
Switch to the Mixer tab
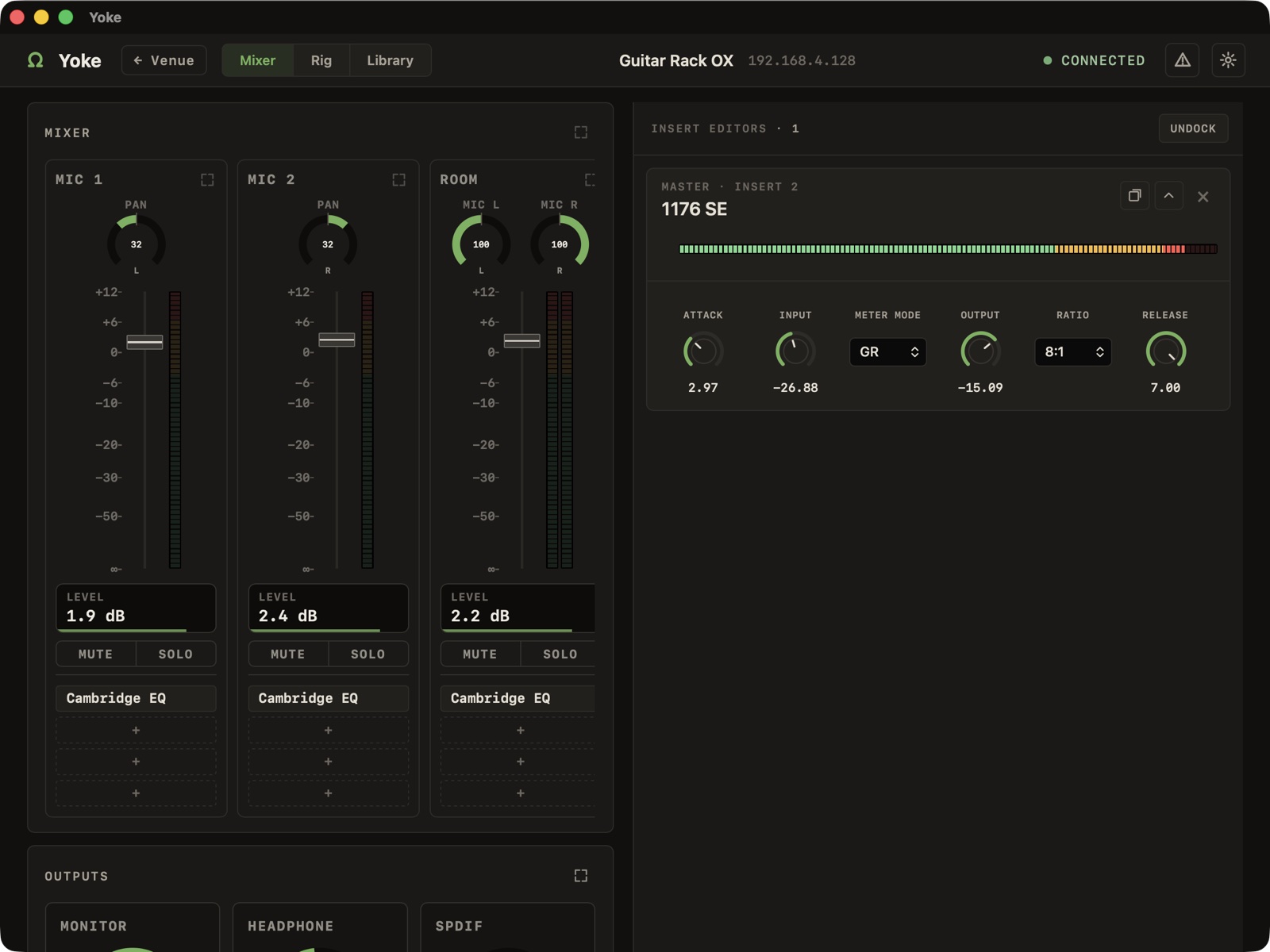258,60
